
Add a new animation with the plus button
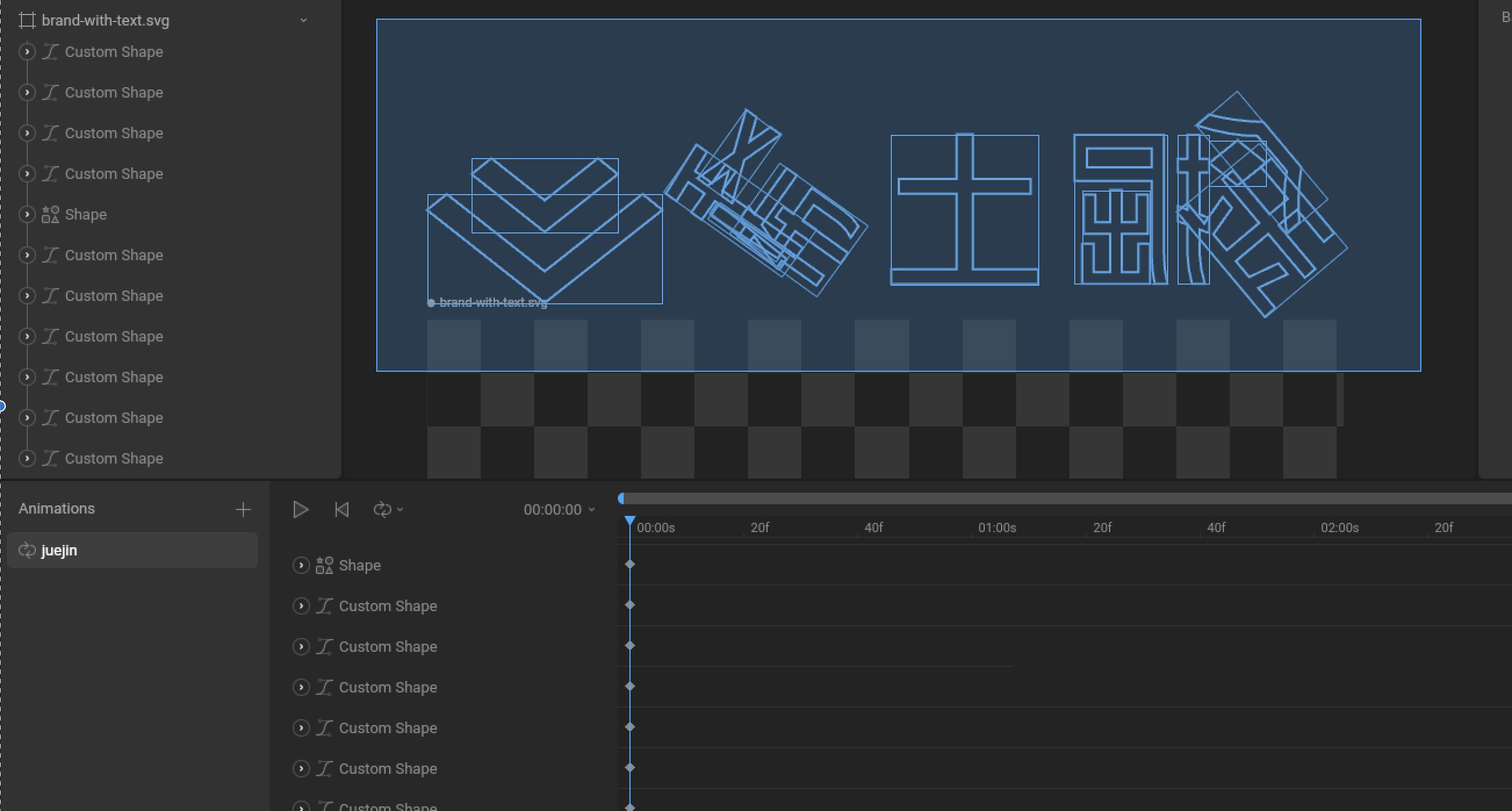coord(243,509)
